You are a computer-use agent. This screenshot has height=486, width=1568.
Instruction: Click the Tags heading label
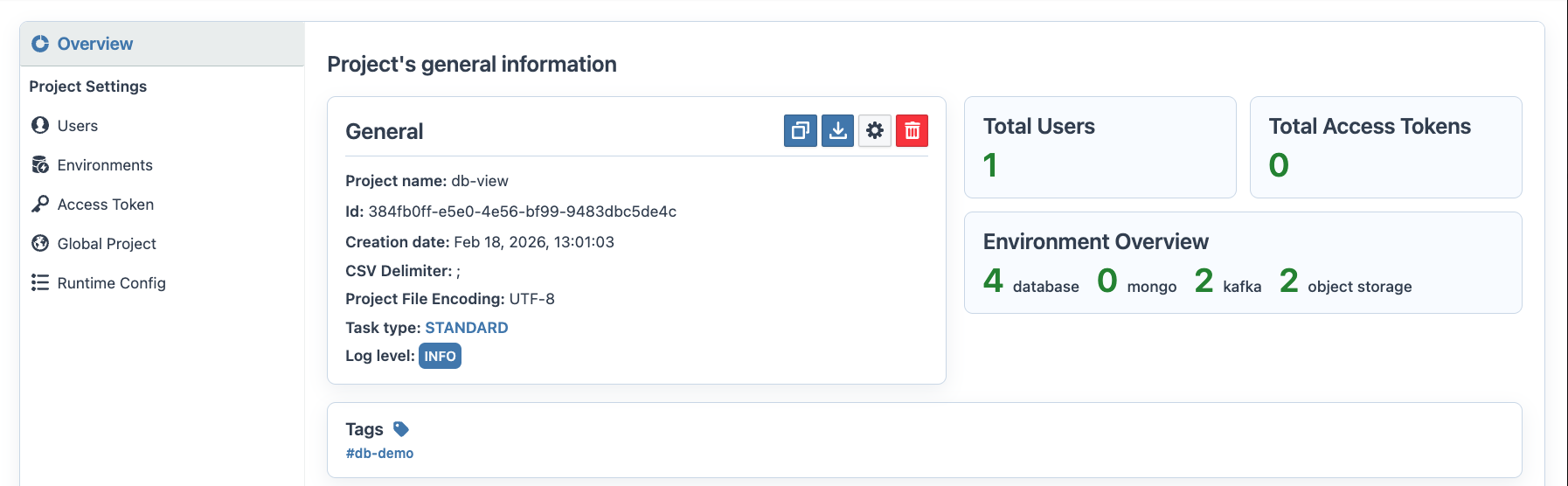(x=364, y=429)
